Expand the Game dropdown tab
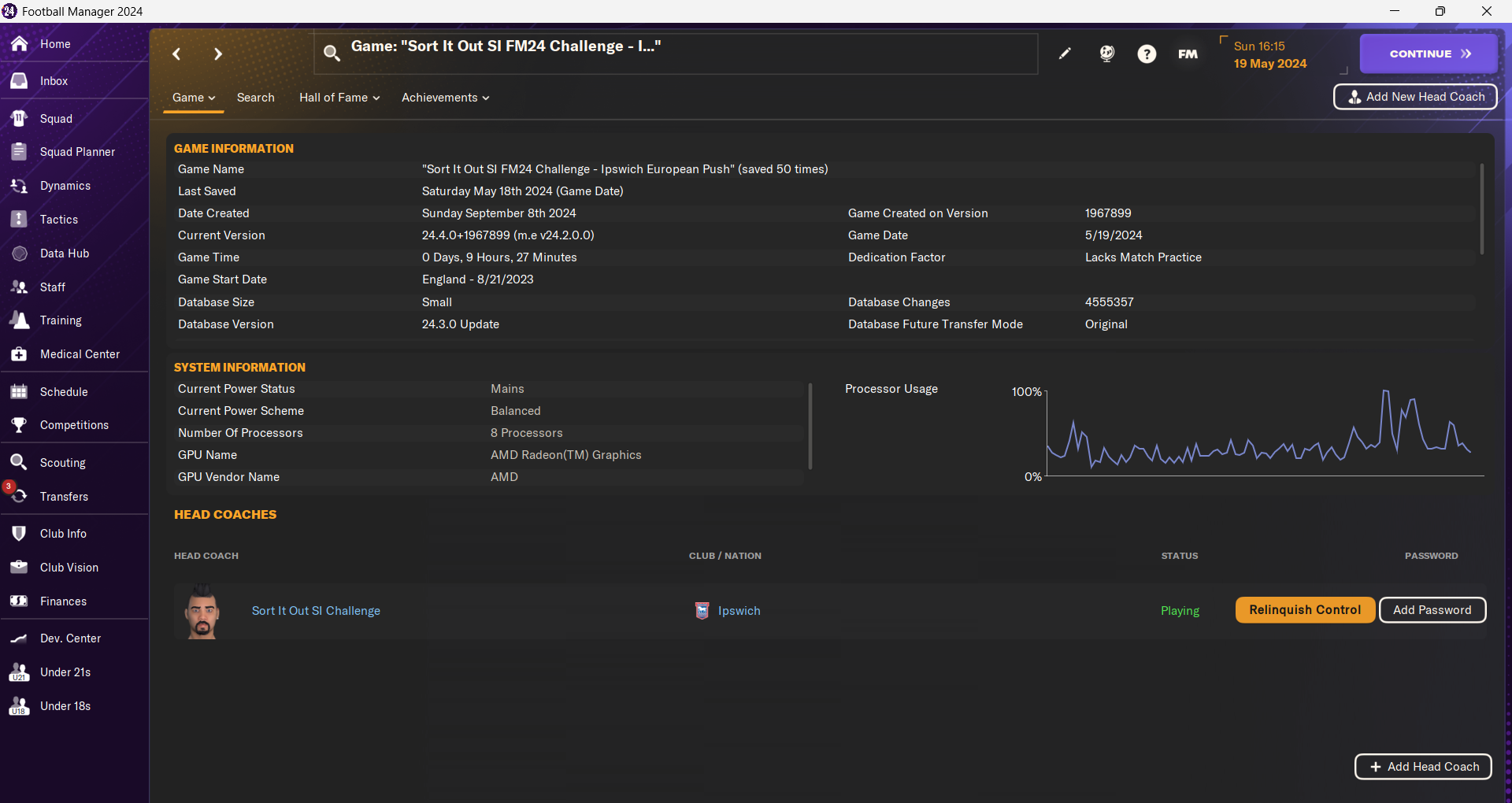 click(194, 98)
